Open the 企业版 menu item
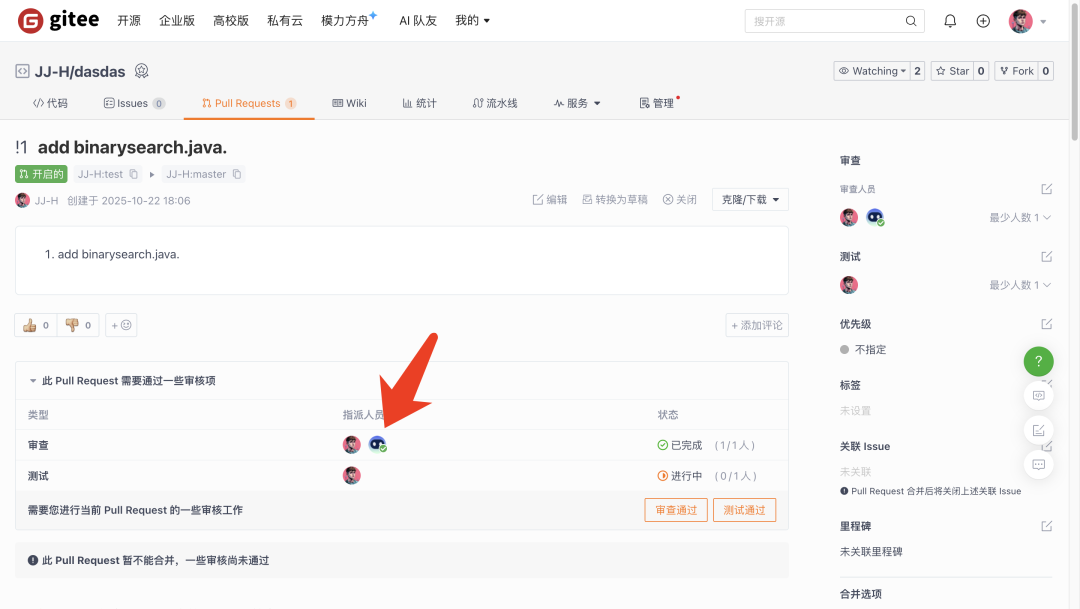1080x609 pixels. [177, 19]
